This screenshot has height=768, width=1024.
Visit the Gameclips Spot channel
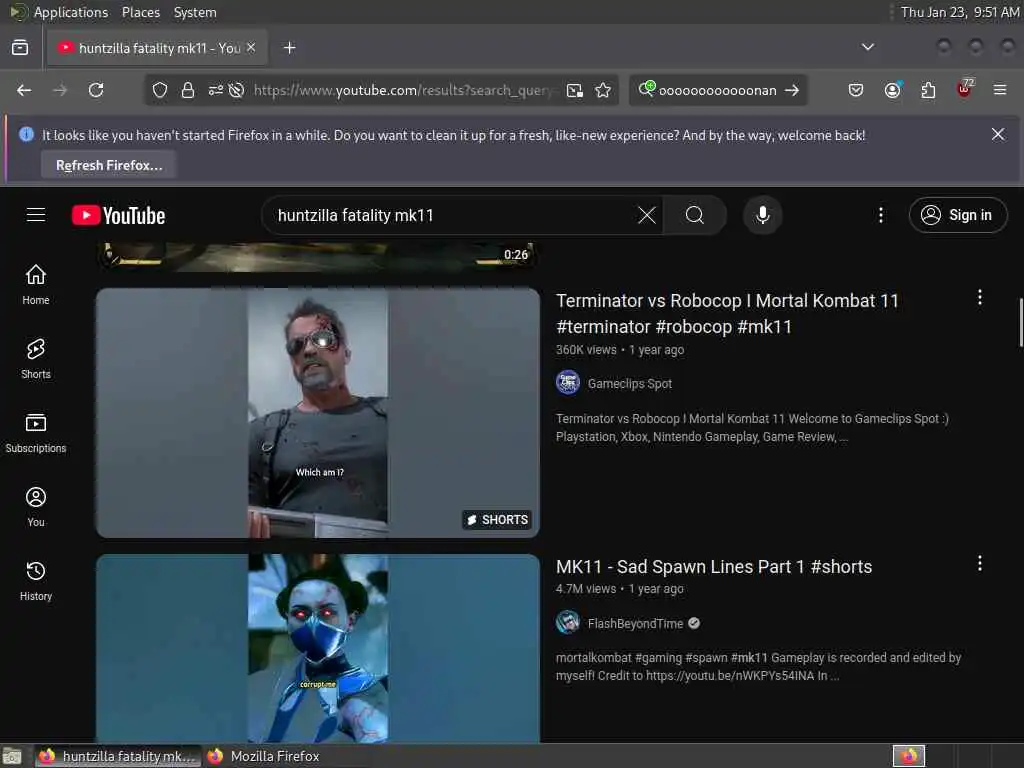[x=630, y=383]
